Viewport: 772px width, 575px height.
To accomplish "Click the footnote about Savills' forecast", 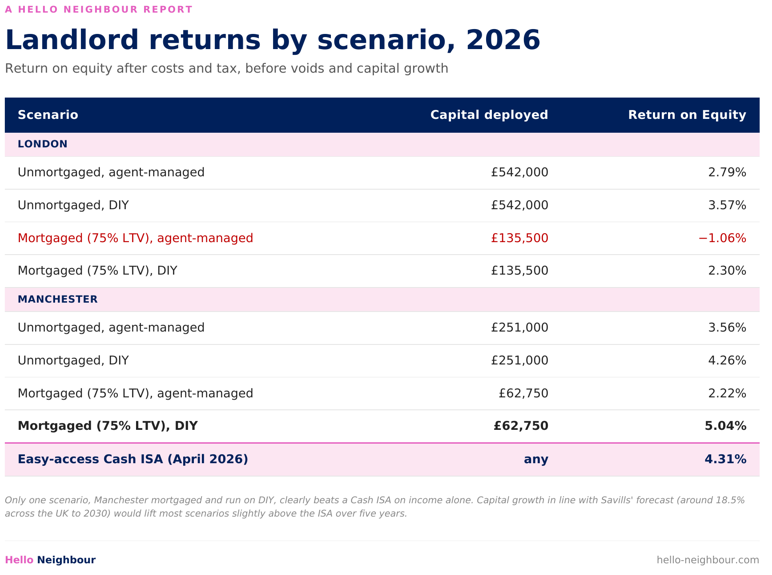I will tap(375, 507).
